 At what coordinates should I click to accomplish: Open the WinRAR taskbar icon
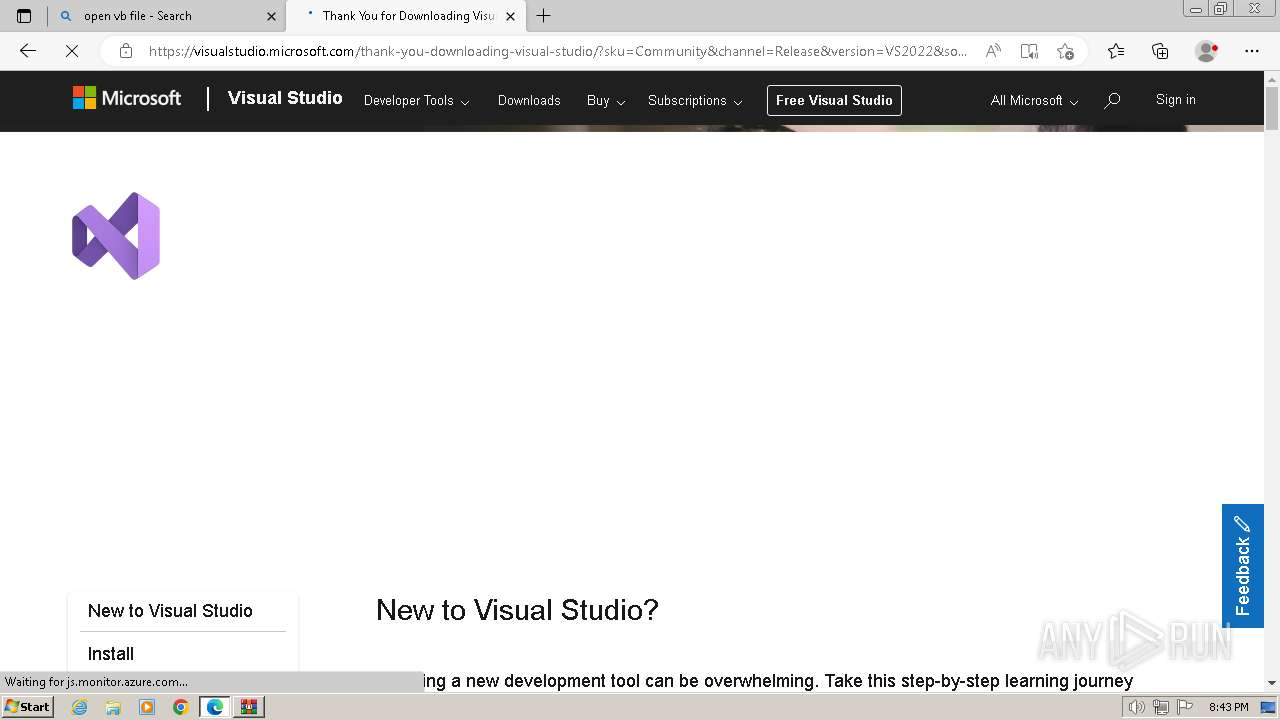click(249, 707)
